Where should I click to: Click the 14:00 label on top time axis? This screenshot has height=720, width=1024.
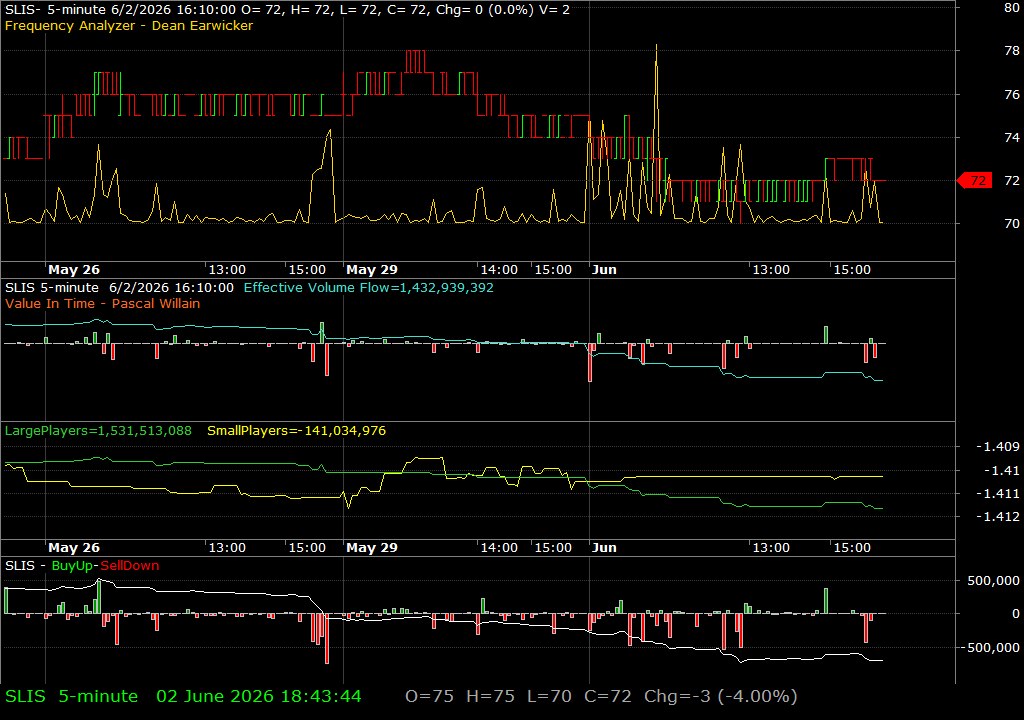[499, 269]
